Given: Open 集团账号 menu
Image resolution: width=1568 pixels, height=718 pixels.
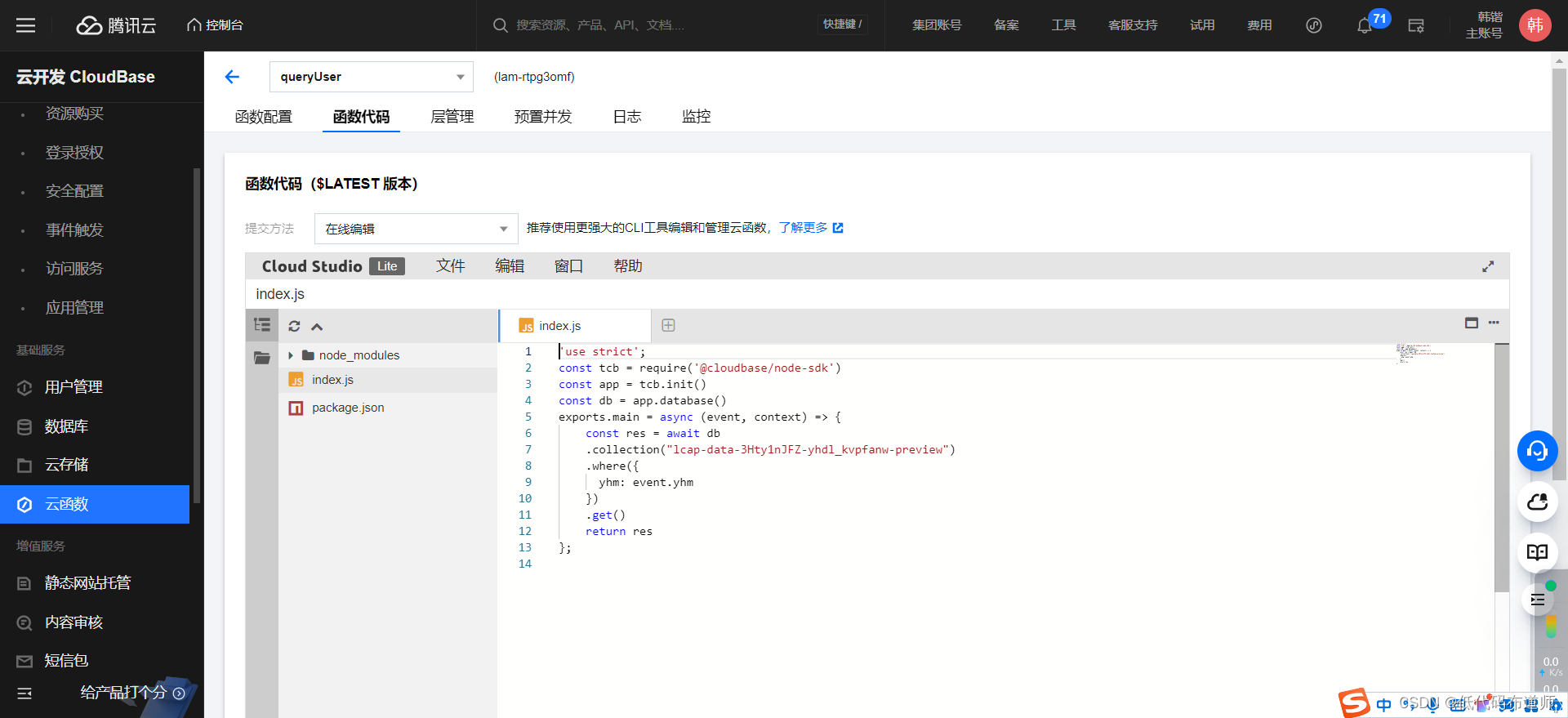Looking at the screenshot, I should click(x=937, y=25).
